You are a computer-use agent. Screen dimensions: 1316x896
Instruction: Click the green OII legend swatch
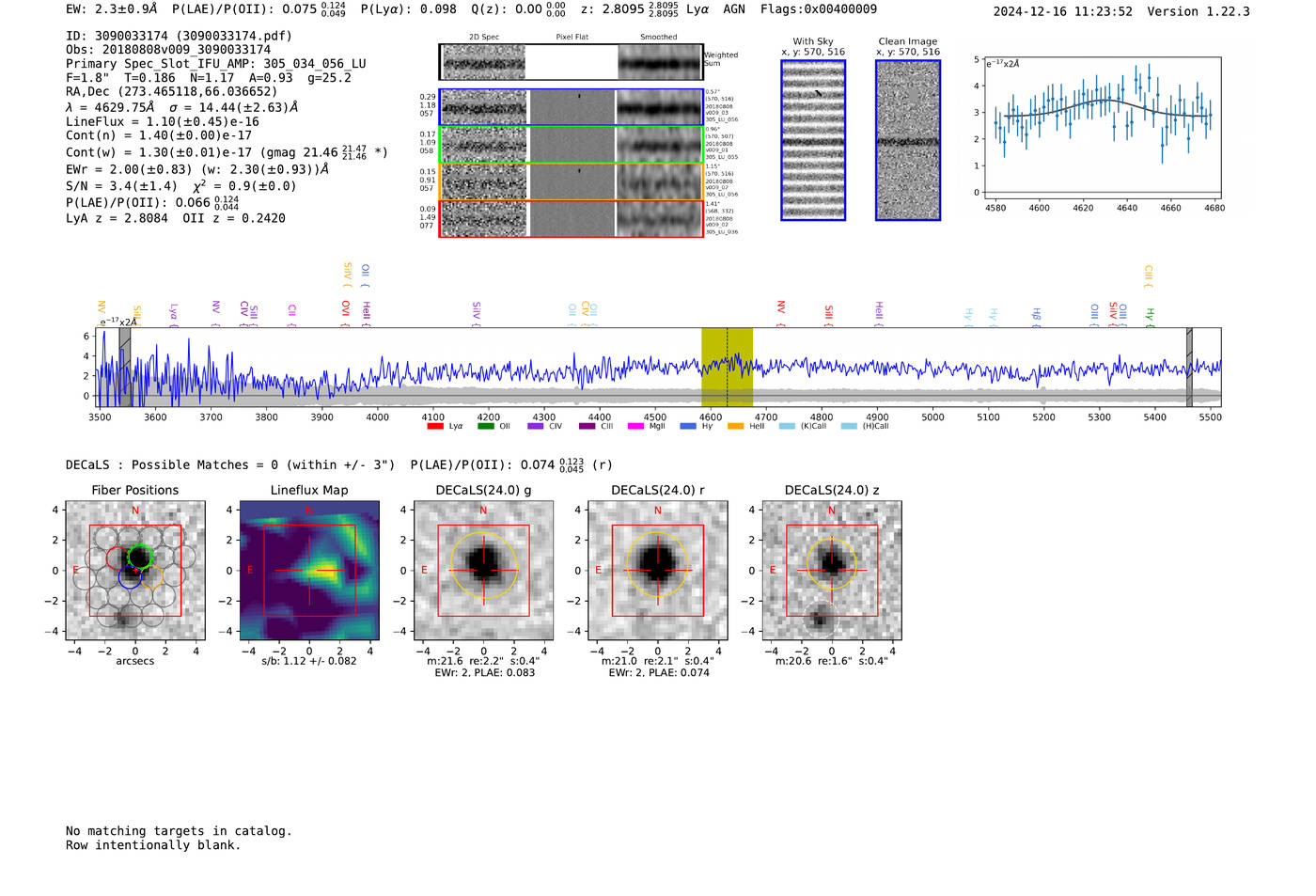[x=485, y=427]
